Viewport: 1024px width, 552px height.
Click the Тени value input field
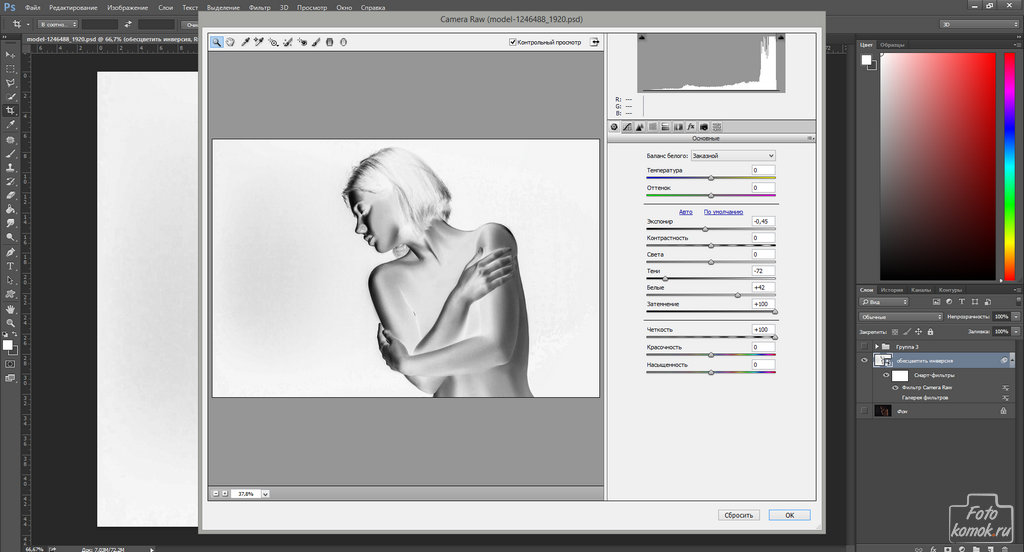762,271
